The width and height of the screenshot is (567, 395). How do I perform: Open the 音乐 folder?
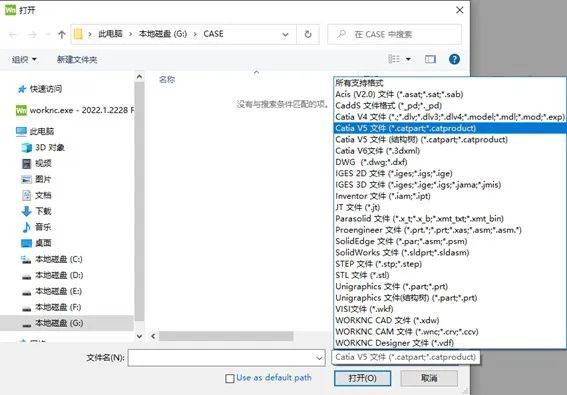(x=37, y=227)
